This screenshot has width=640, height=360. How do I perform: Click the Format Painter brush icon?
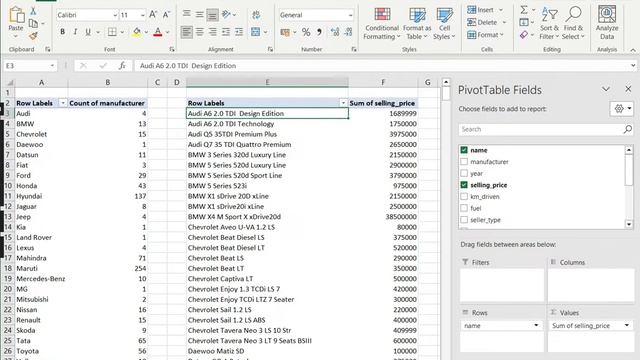(33, 36)
